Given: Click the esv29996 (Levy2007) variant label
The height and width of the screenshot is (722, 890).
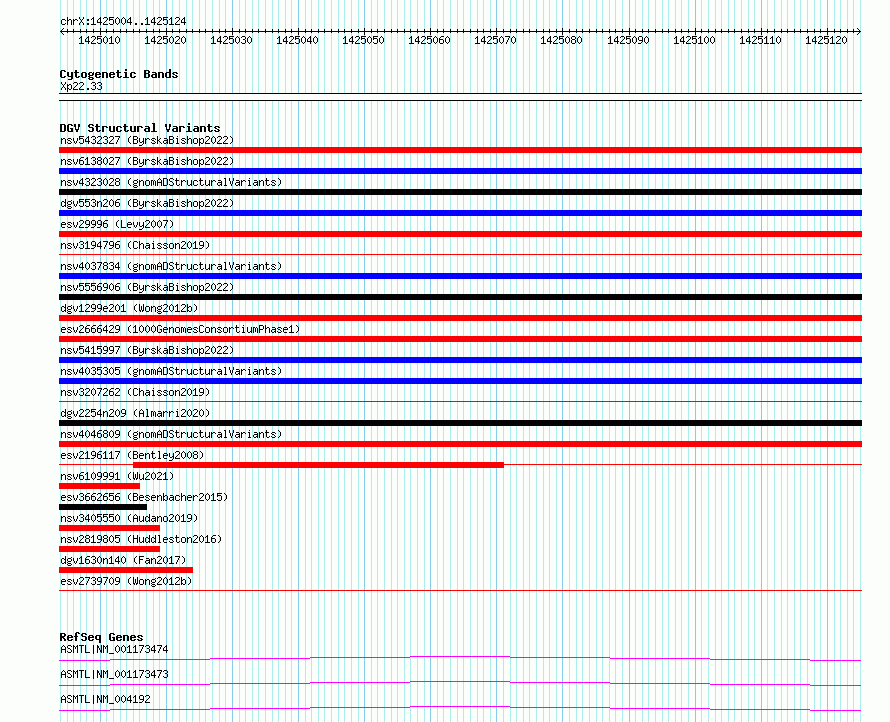Looking at the screenshot, I should [x=117, y=224].
